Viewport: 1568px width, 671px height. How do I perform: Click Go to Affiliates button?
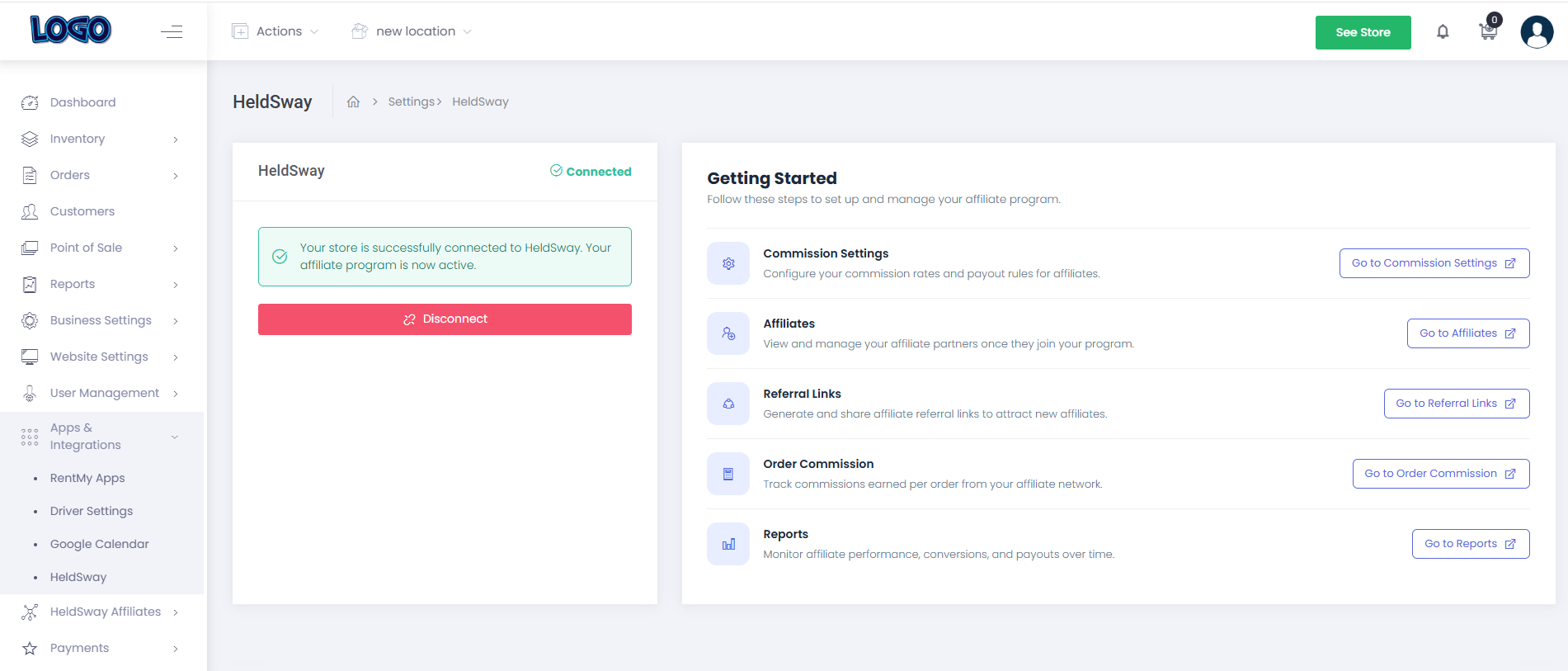click(1468, 333)
